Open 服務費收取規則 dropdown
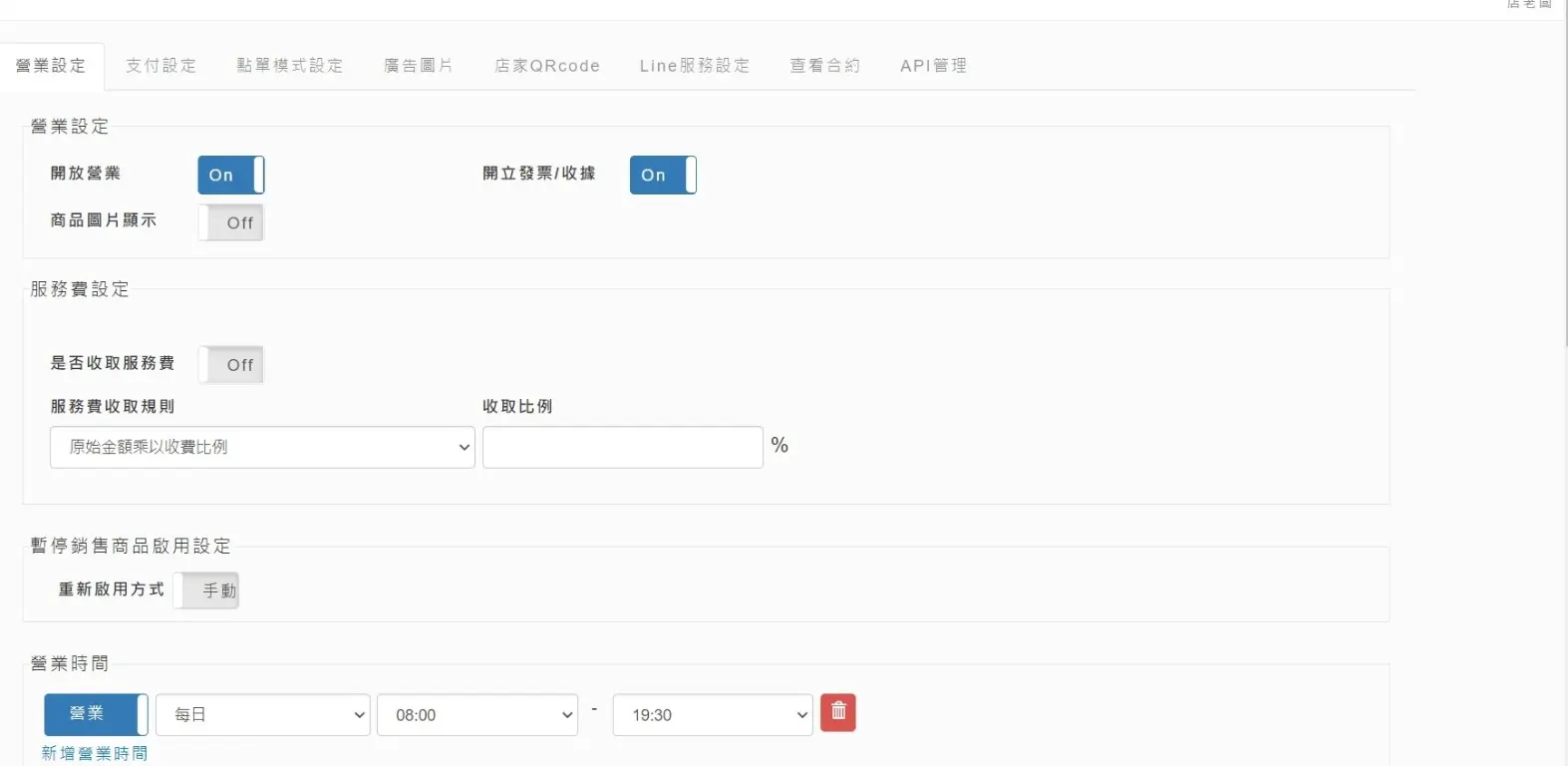This screenshot has width=1568, height=766. (x=262, y=447)
